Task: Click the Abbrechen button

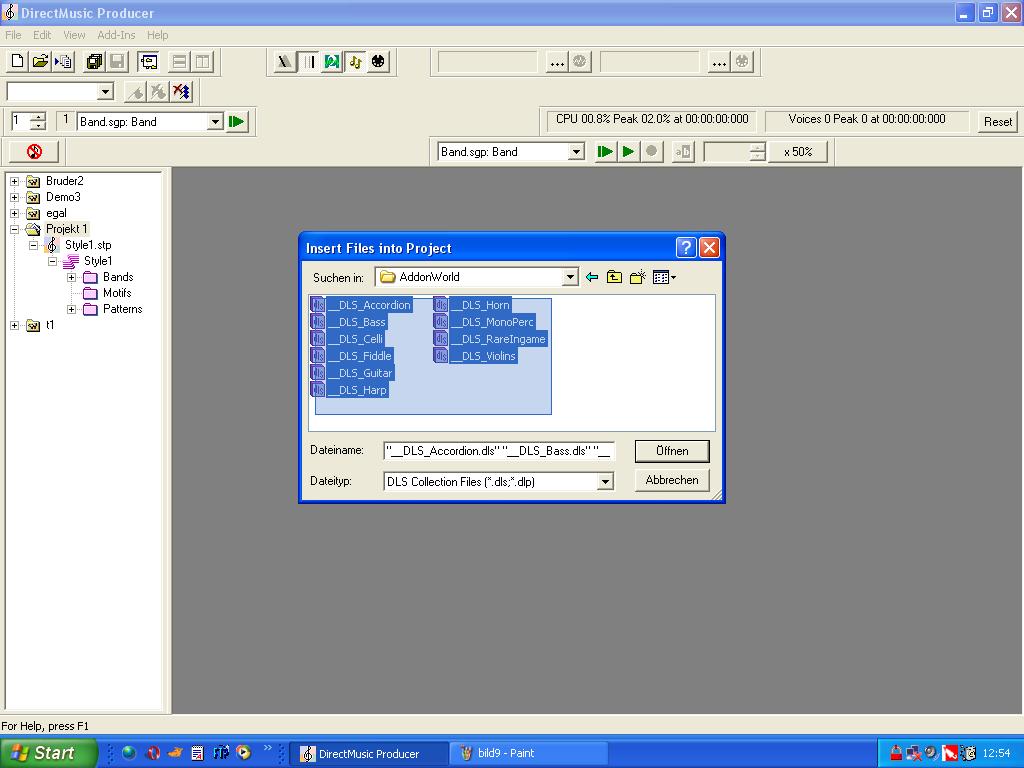Action: [672, 480]
